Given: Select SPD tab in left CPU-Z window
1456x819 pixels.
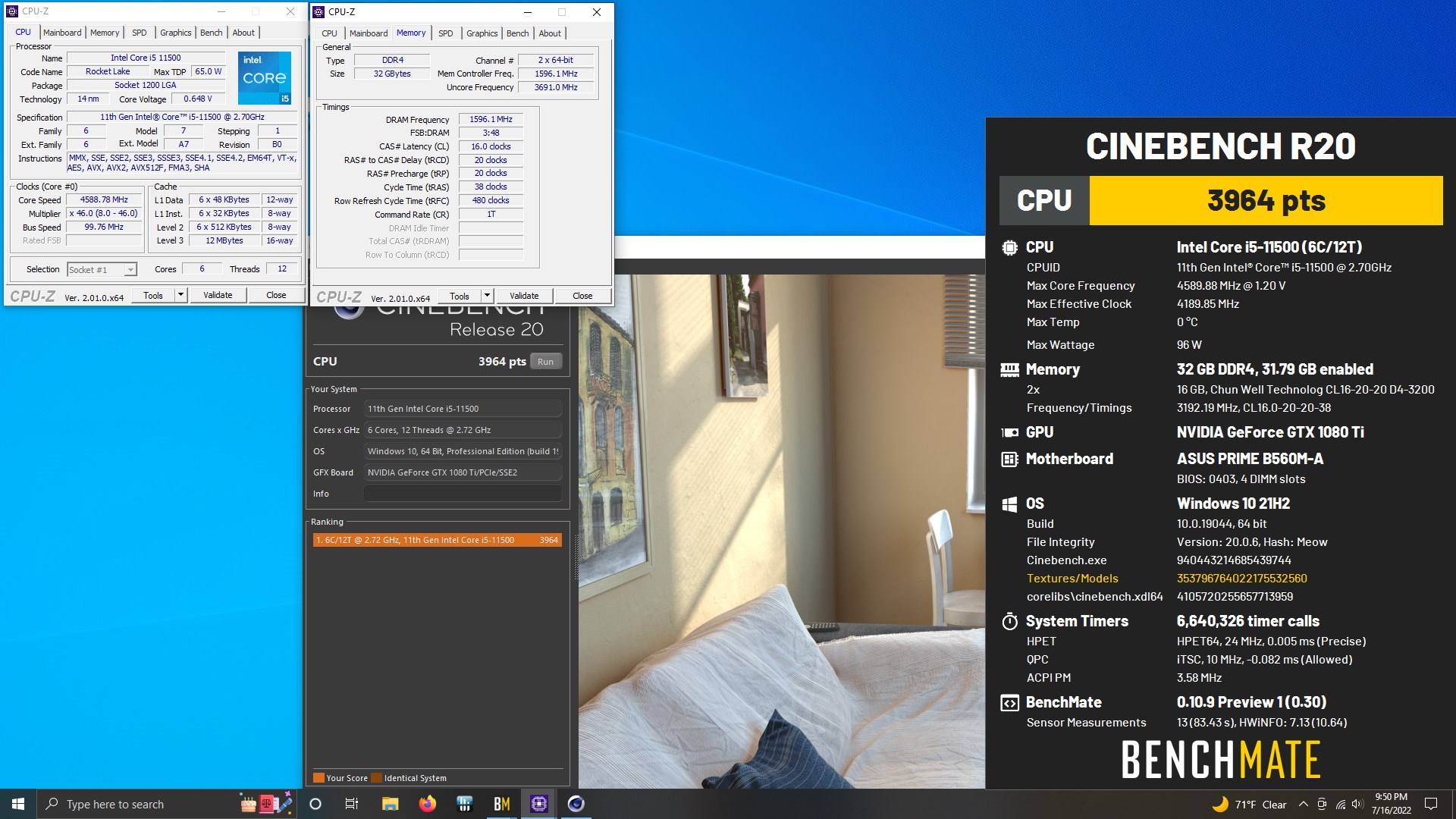Looking at the screenshot, I should click(139, 33).
